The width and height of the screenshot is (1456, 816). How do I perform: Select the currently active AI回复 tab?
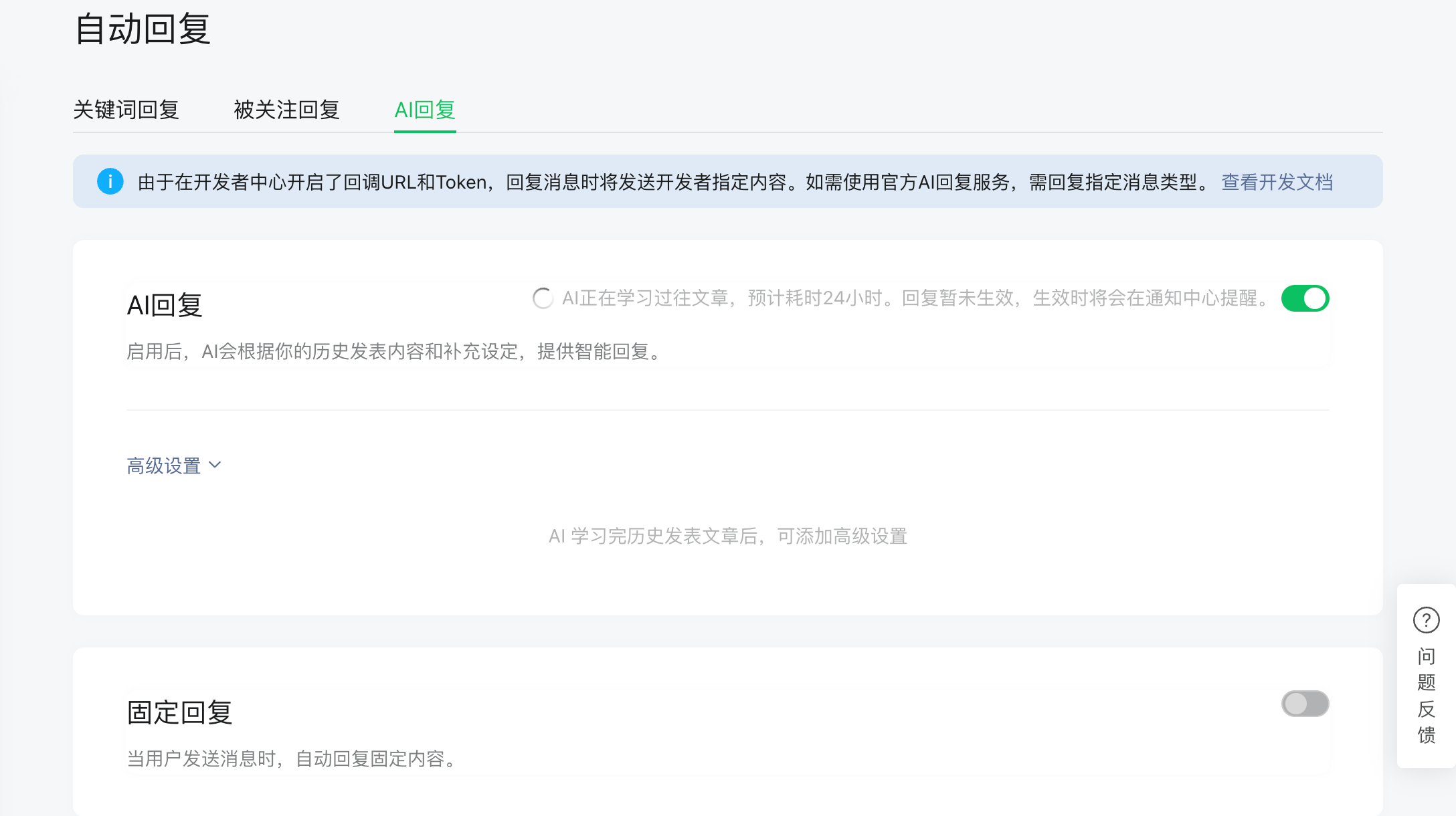[425, 110]
